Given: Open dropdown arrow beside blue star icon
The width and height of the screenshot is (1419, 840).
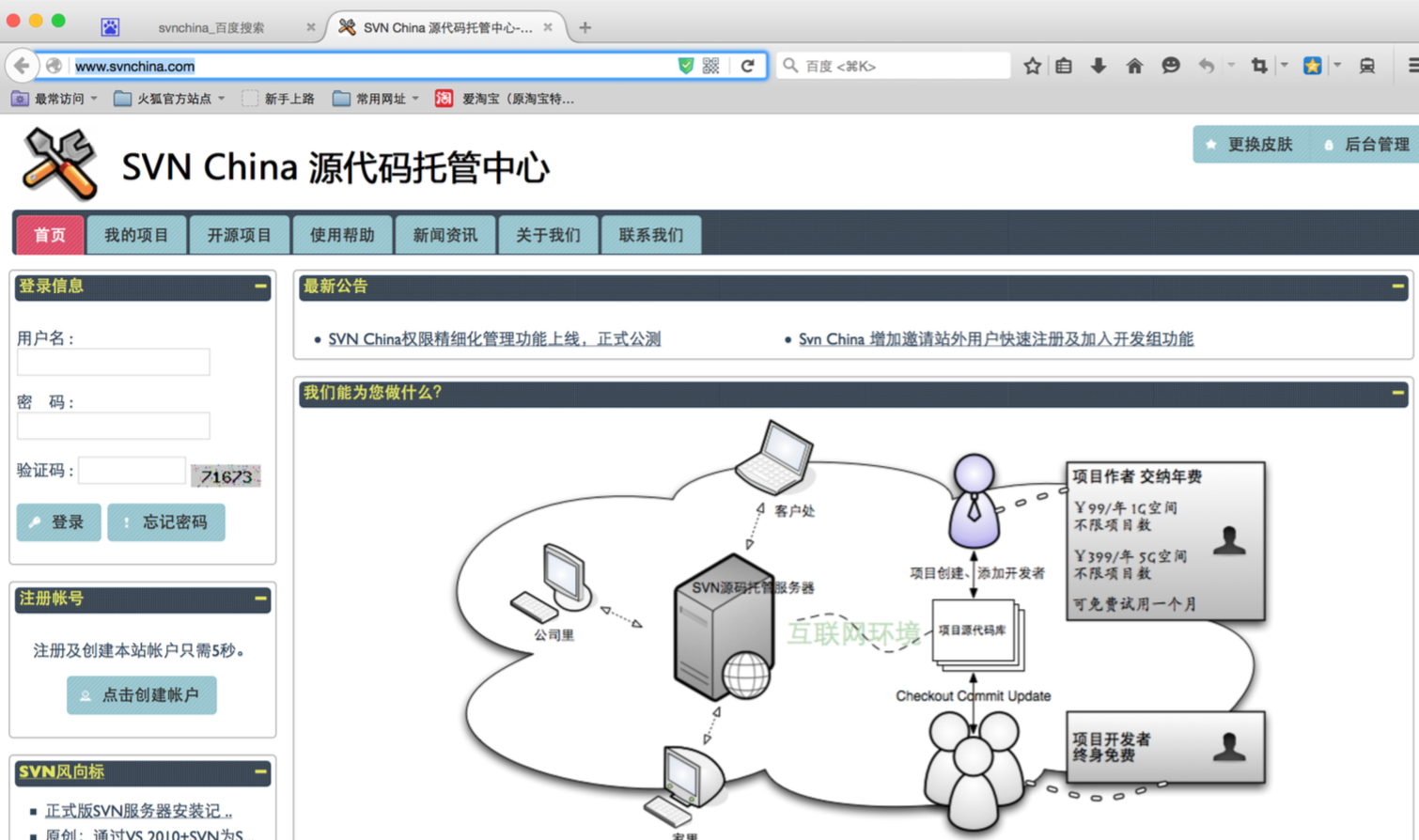Looking at the screenshot, I should [1337, 66].
